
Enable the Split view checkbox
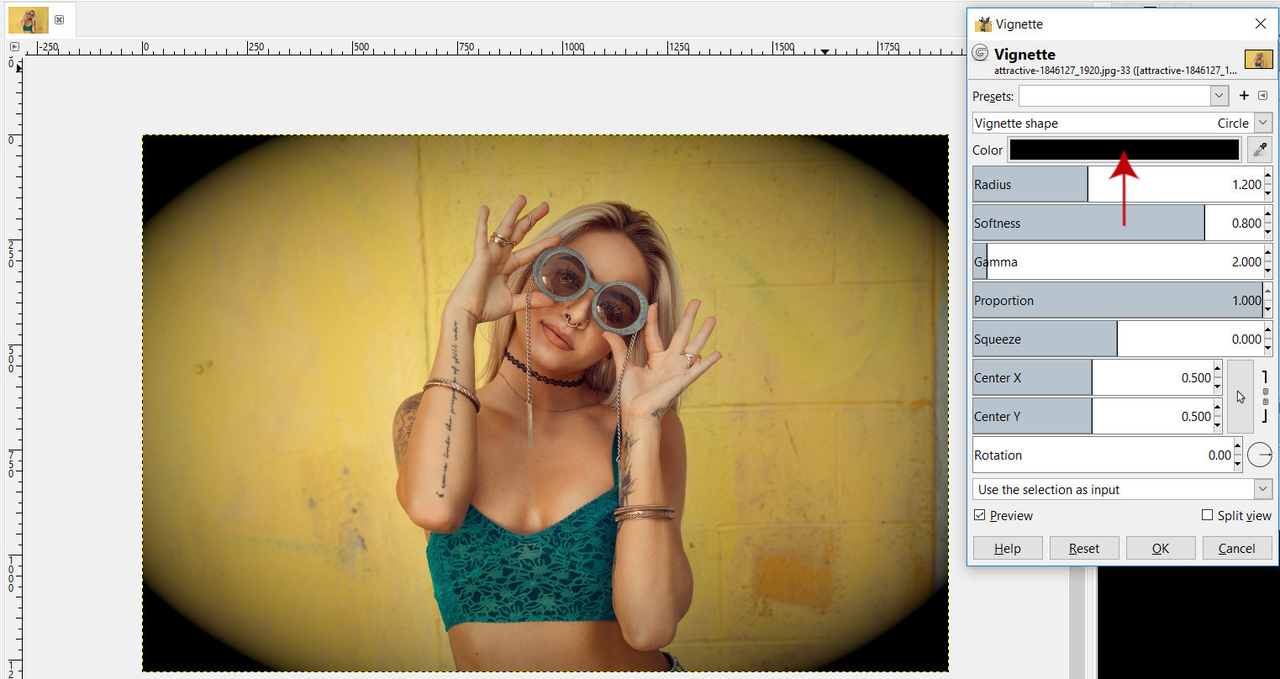tap(1207, 516)
